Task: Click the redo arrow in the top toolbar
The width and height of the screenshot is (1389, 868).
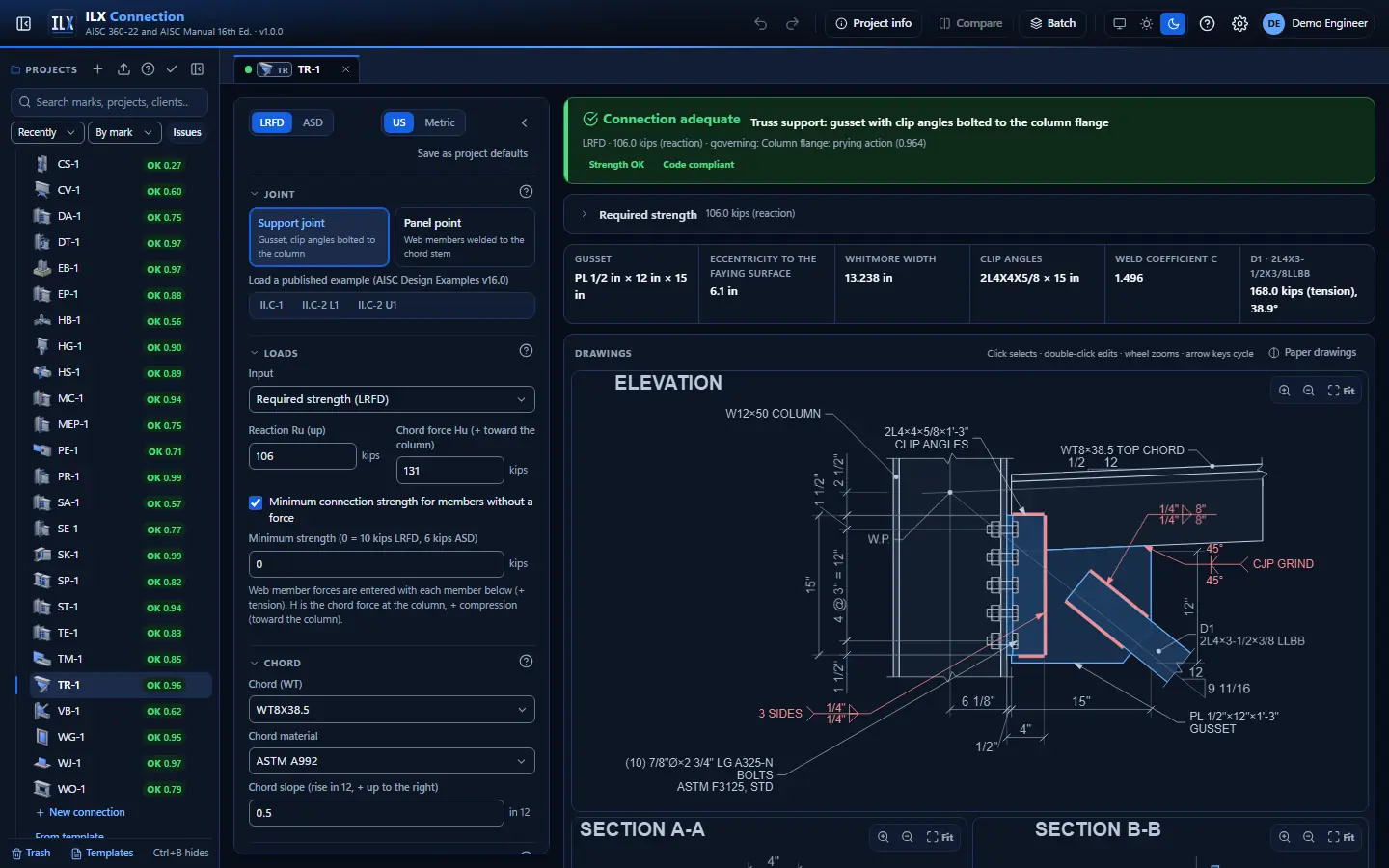Action: click(792, 23)
